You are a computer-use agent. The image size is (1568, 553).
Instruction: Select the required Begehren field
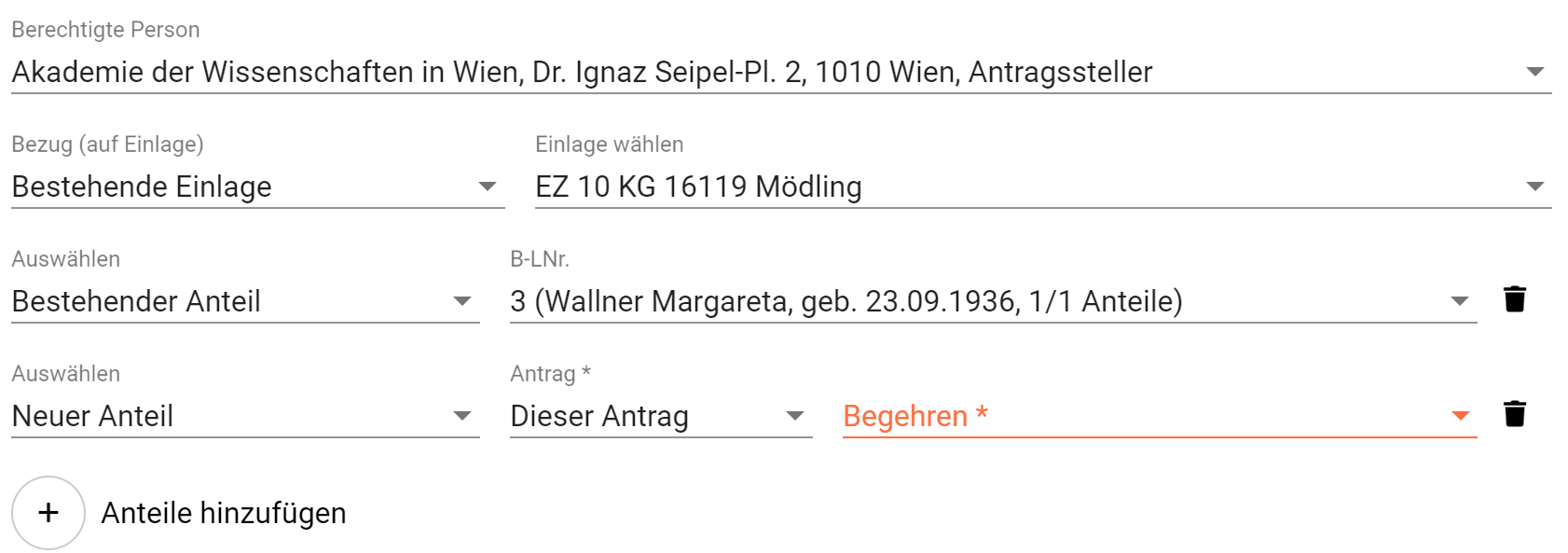pyautogui.click(x=1160, y=416)
